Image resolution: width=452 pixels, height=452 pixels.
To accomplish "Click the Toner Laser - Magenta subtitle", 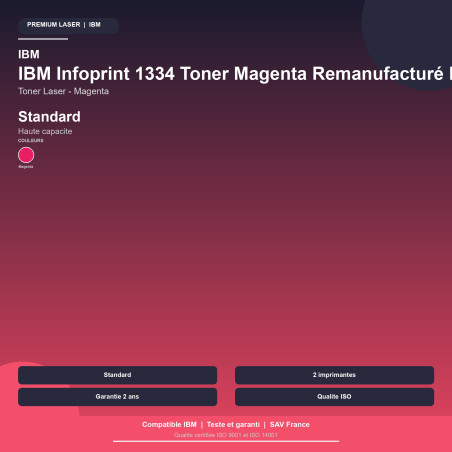I will pyautogui.click(x=63, y=91).
